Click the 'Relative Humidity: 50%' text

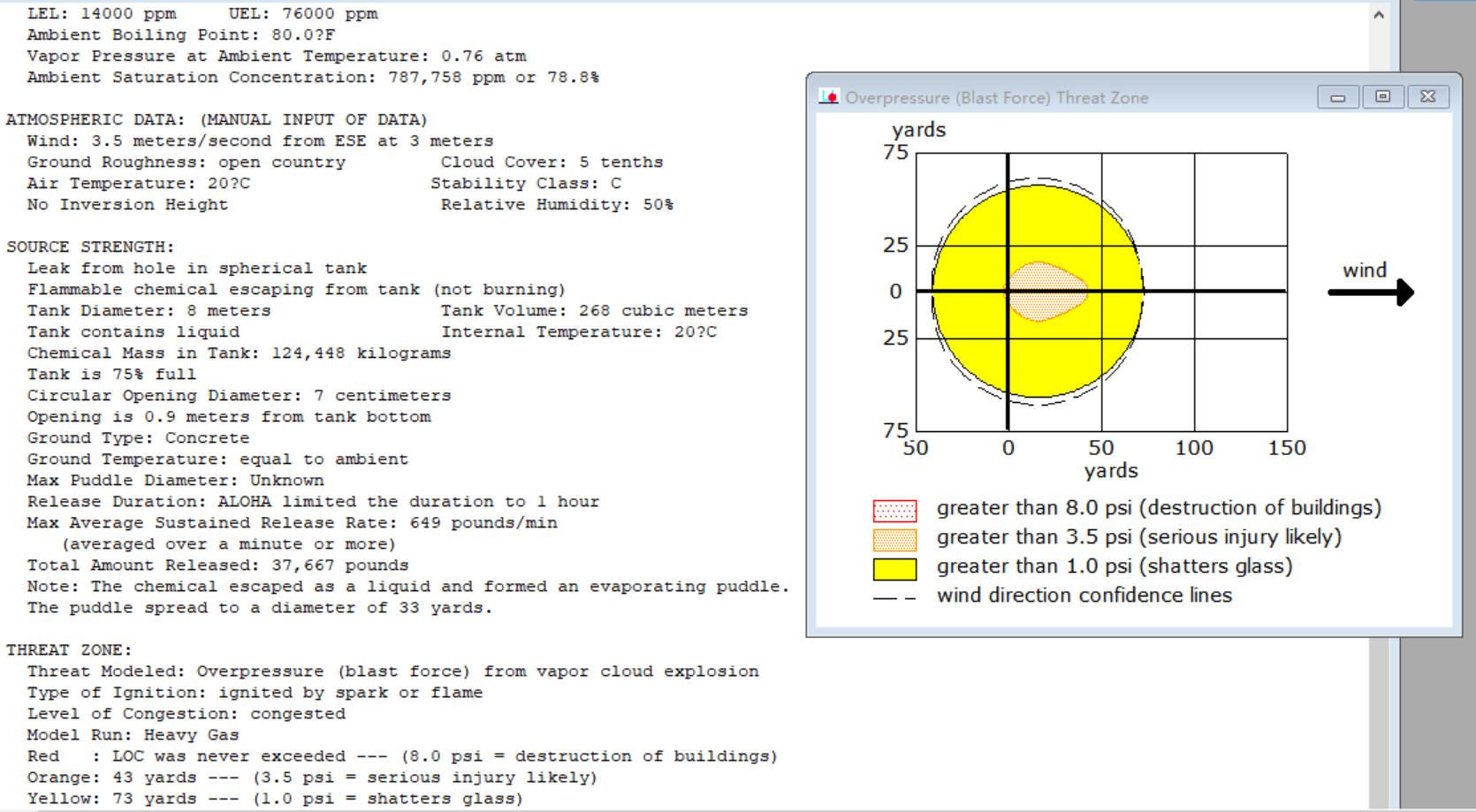pyautogui.click(x=557, y=205)
